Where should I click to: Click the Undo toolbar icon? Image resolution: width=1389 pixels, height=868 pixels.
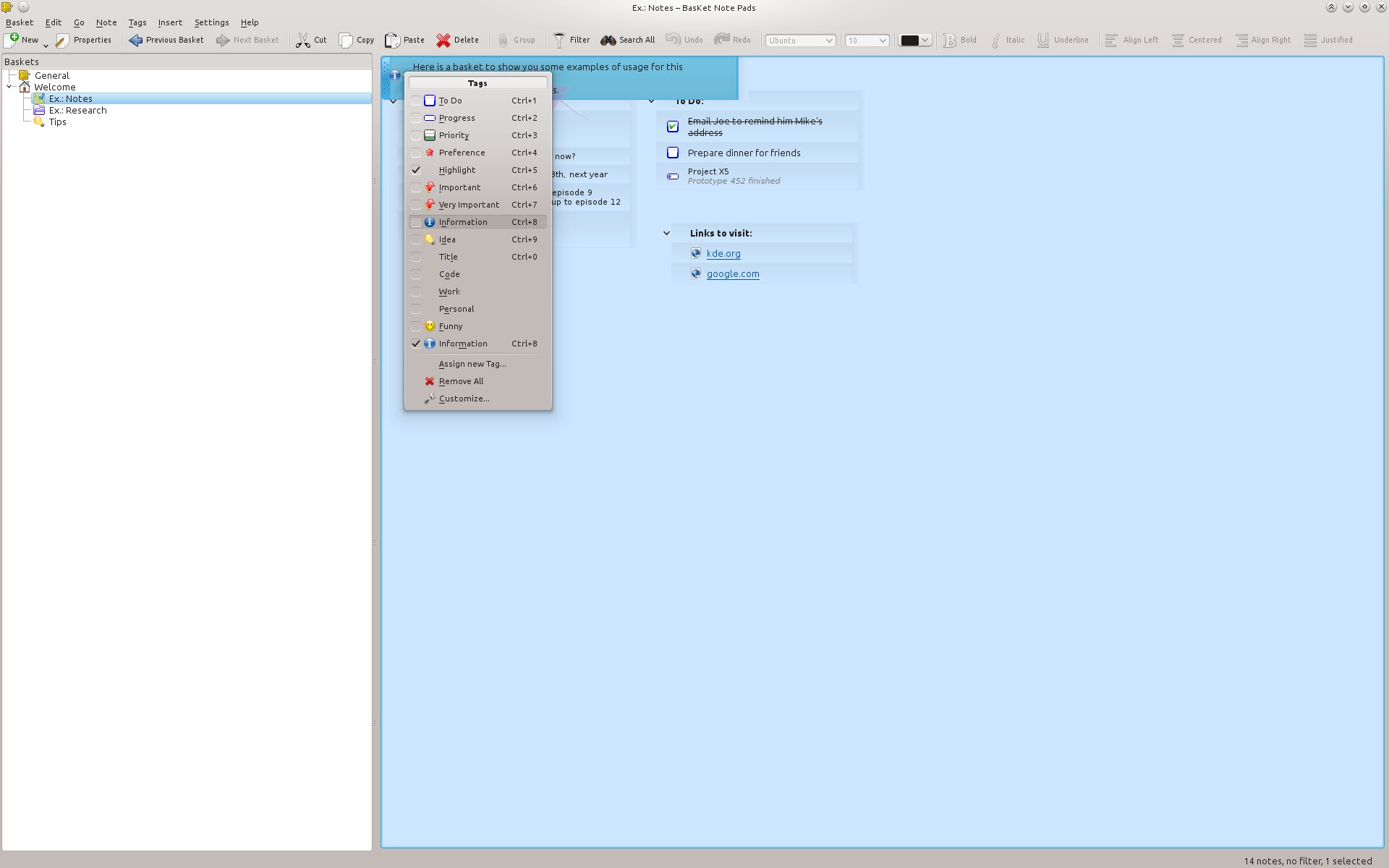[673, 40]
